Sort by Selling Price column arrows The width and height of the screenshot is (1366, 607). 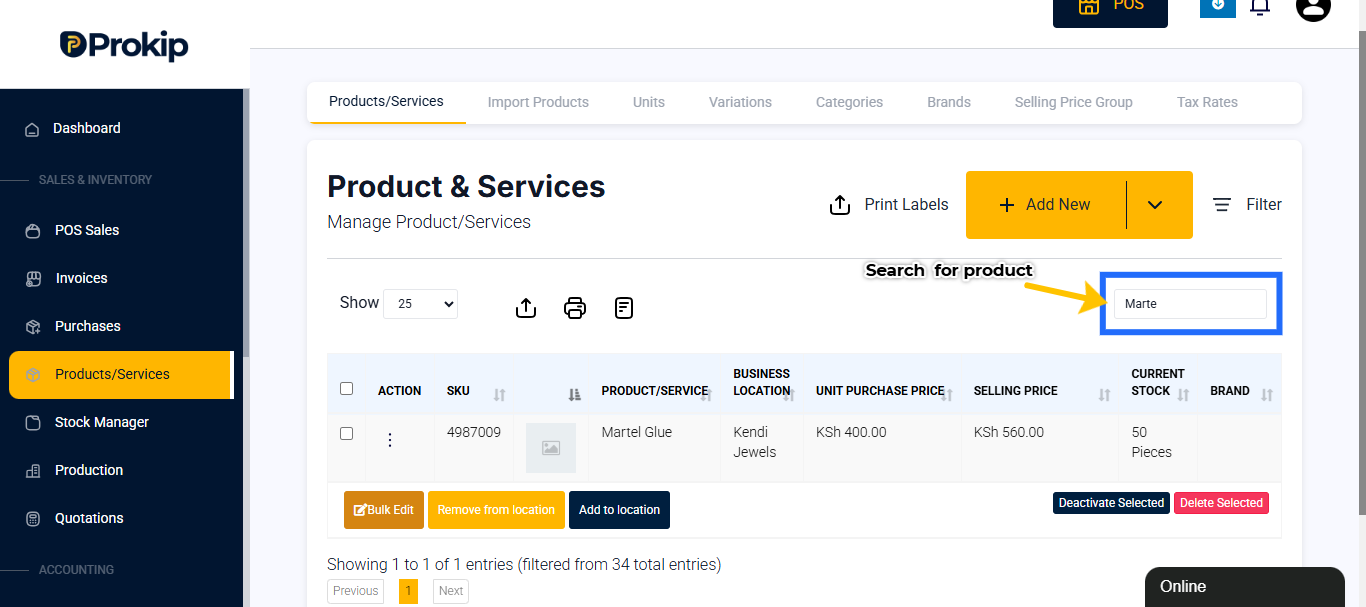click(1105, 395)
